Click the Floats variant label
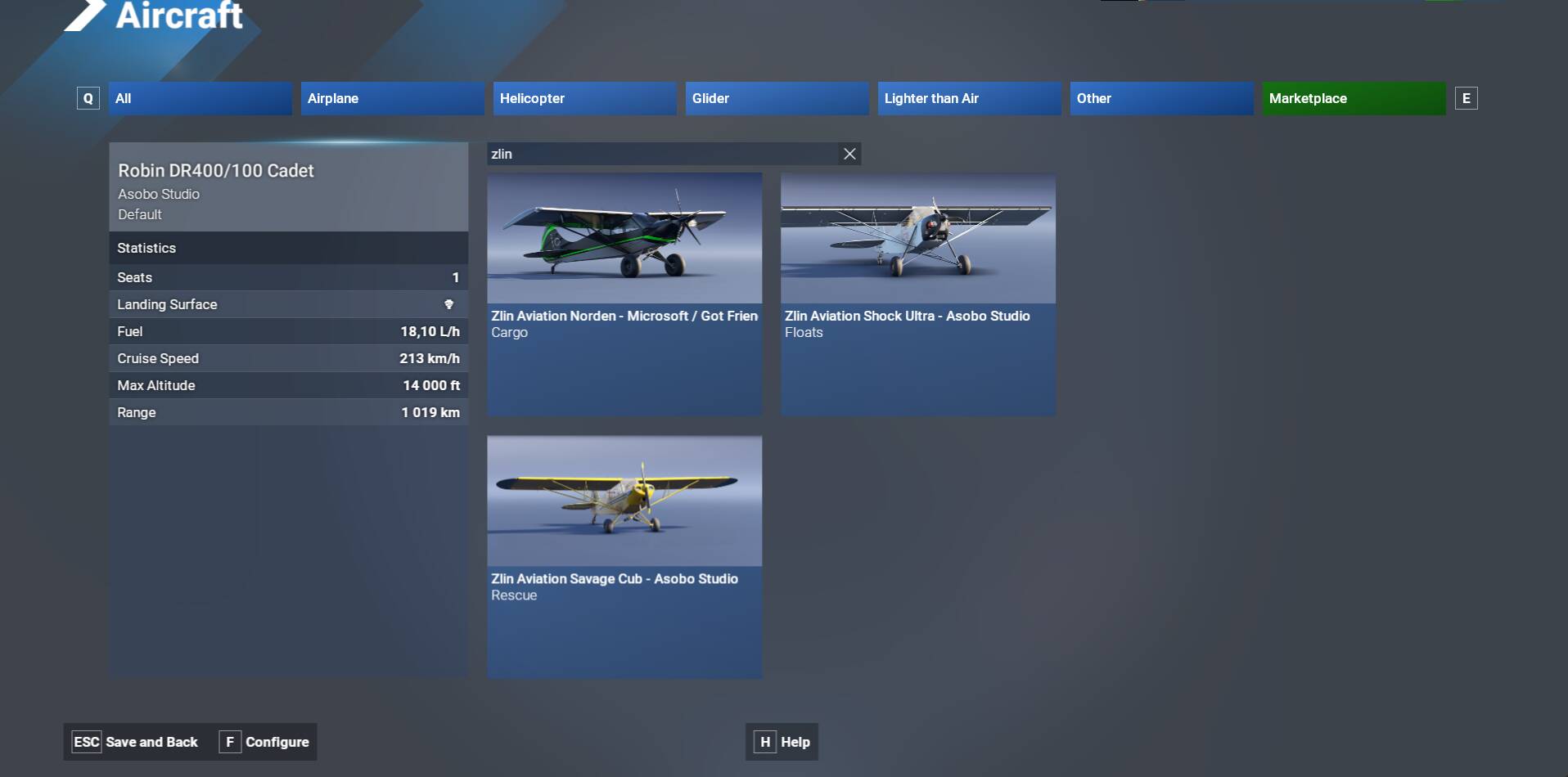The height and width of the screenshot is (777, 1568). point(804,333)
